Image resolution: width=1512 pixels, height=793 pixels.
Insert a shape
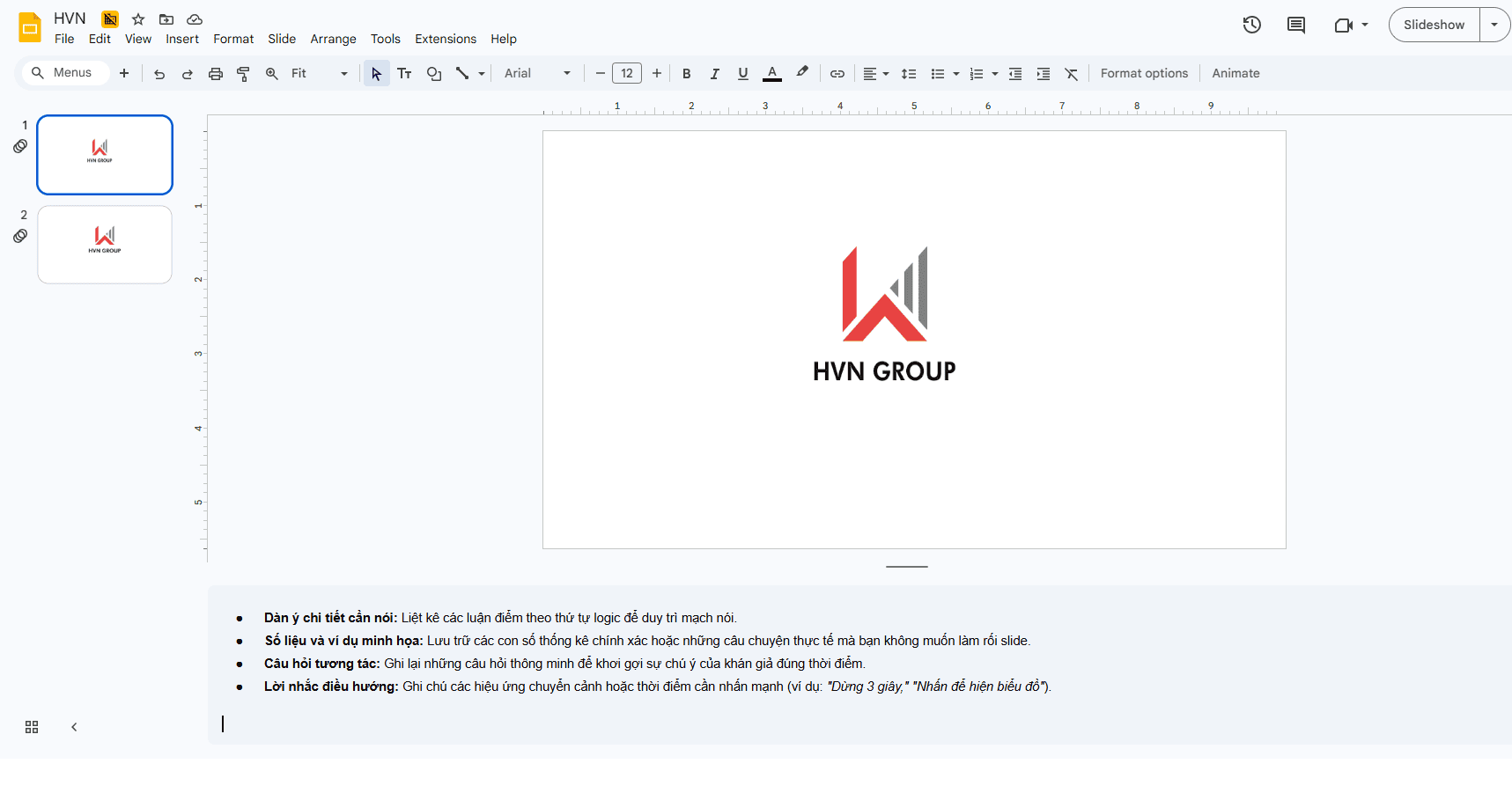[x=434, y=74]
